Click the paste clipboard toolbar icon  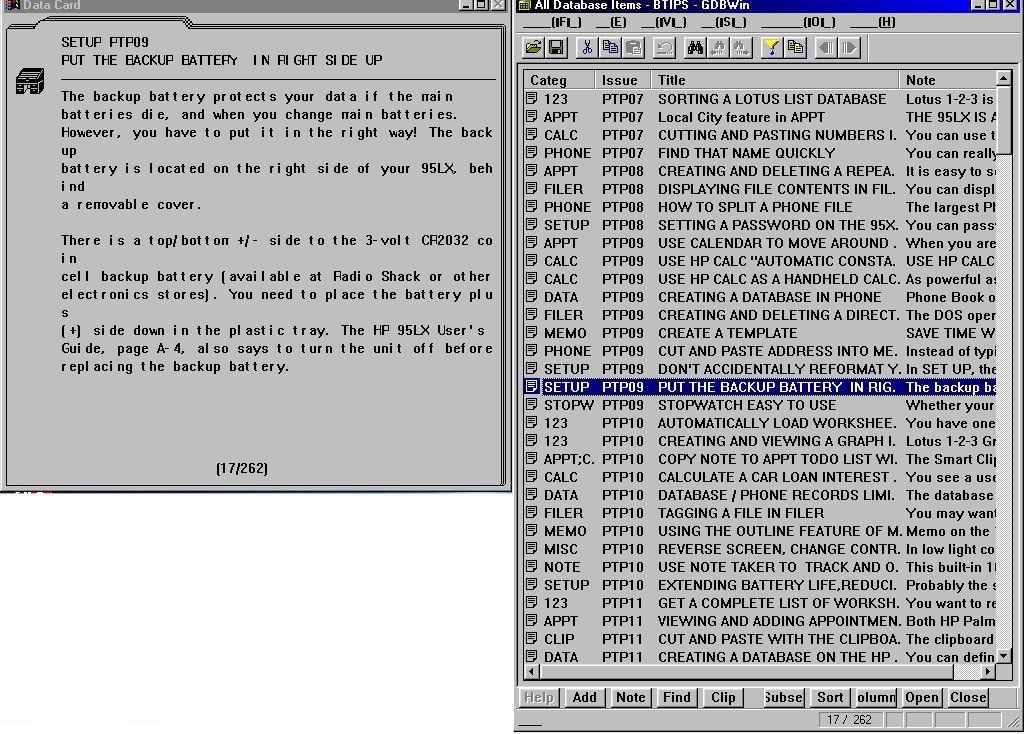(x=632, y=47)
